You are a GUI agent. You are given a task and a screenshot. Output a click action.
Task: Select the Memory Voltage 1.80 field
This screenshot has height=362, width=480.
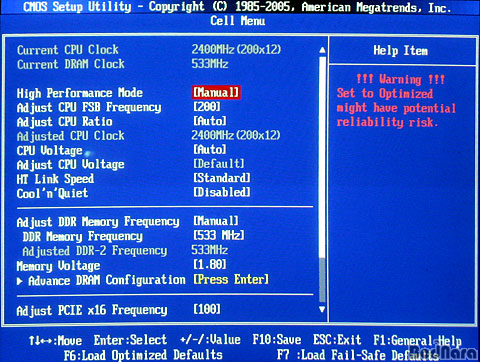[210, 265]
